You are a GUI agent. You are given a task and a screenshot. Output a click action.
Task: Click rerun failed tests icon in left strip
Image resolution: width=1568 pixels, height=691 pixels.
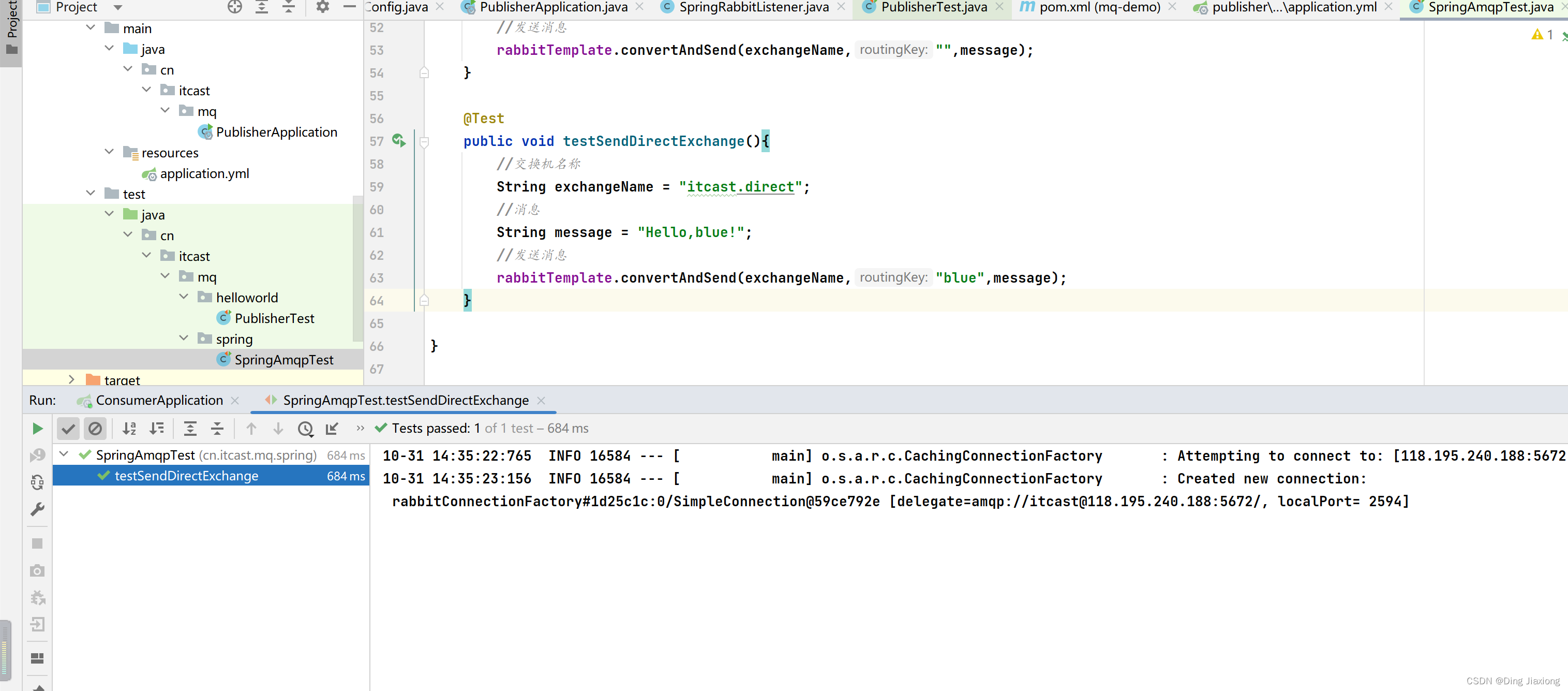pyautogui.click(x=37, y=455)
